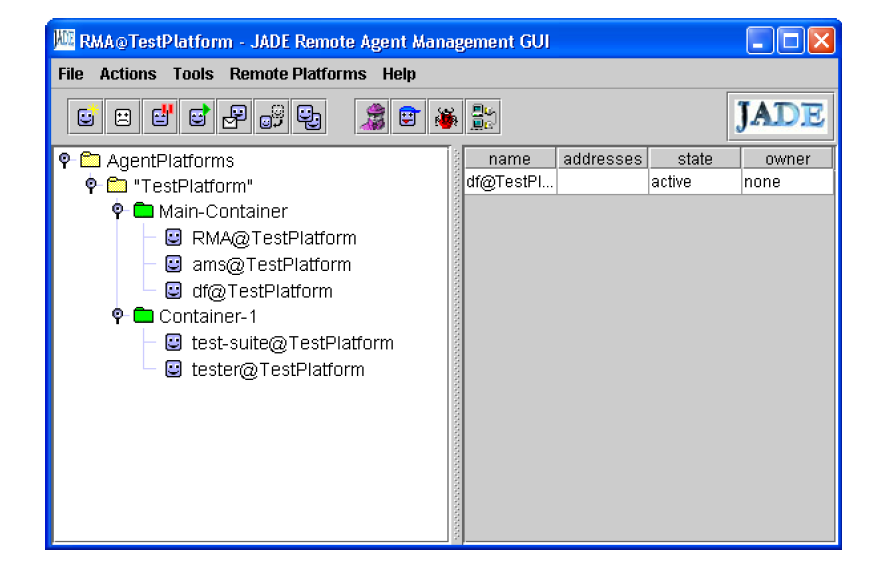Open the Remote Platforms menu
Image resolution: width=876 pixels, height=581 pixels.
pos(298,74)
